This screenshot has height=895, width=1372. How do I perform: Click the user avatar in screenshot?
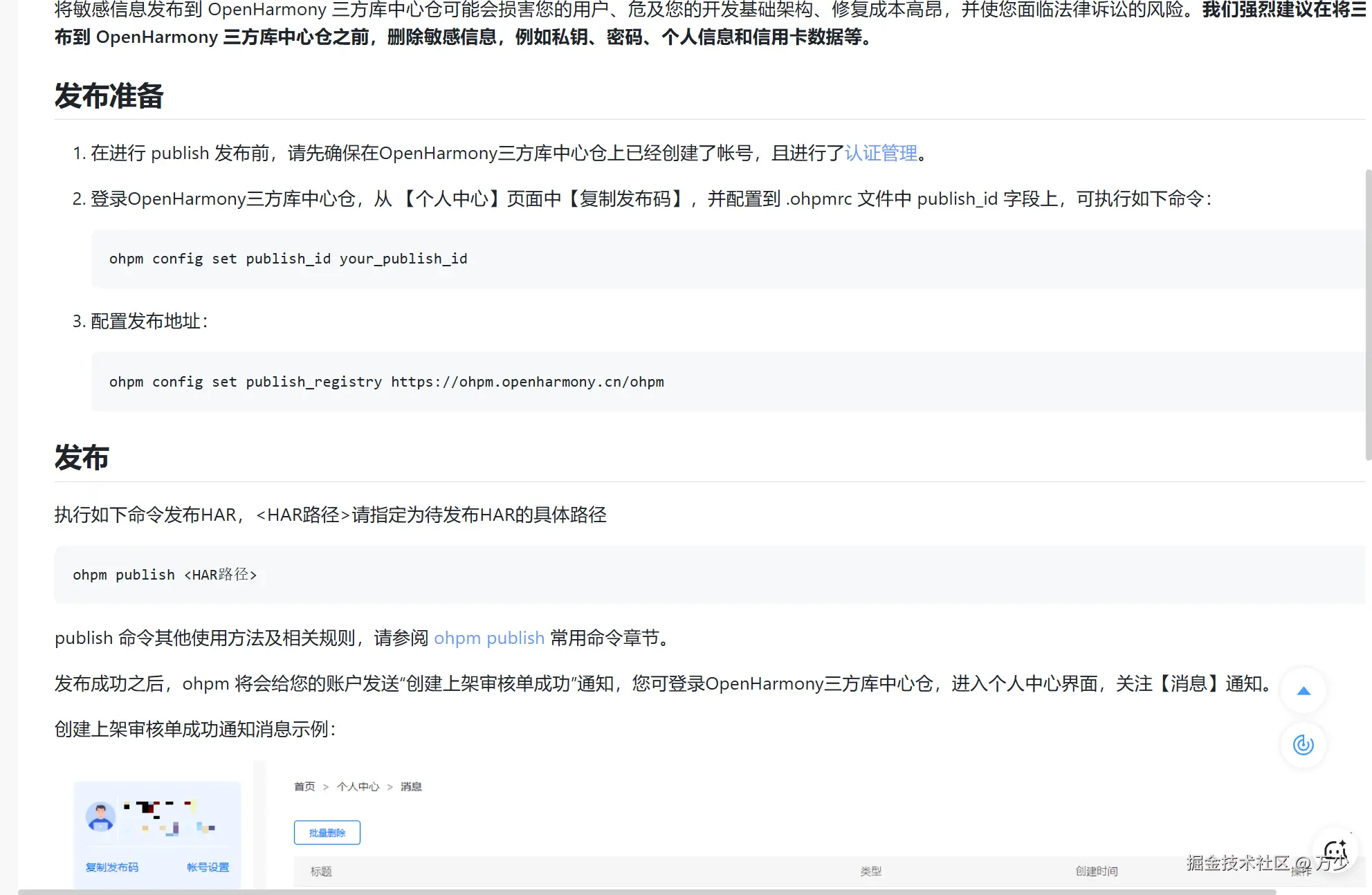(x=100, y=817)
